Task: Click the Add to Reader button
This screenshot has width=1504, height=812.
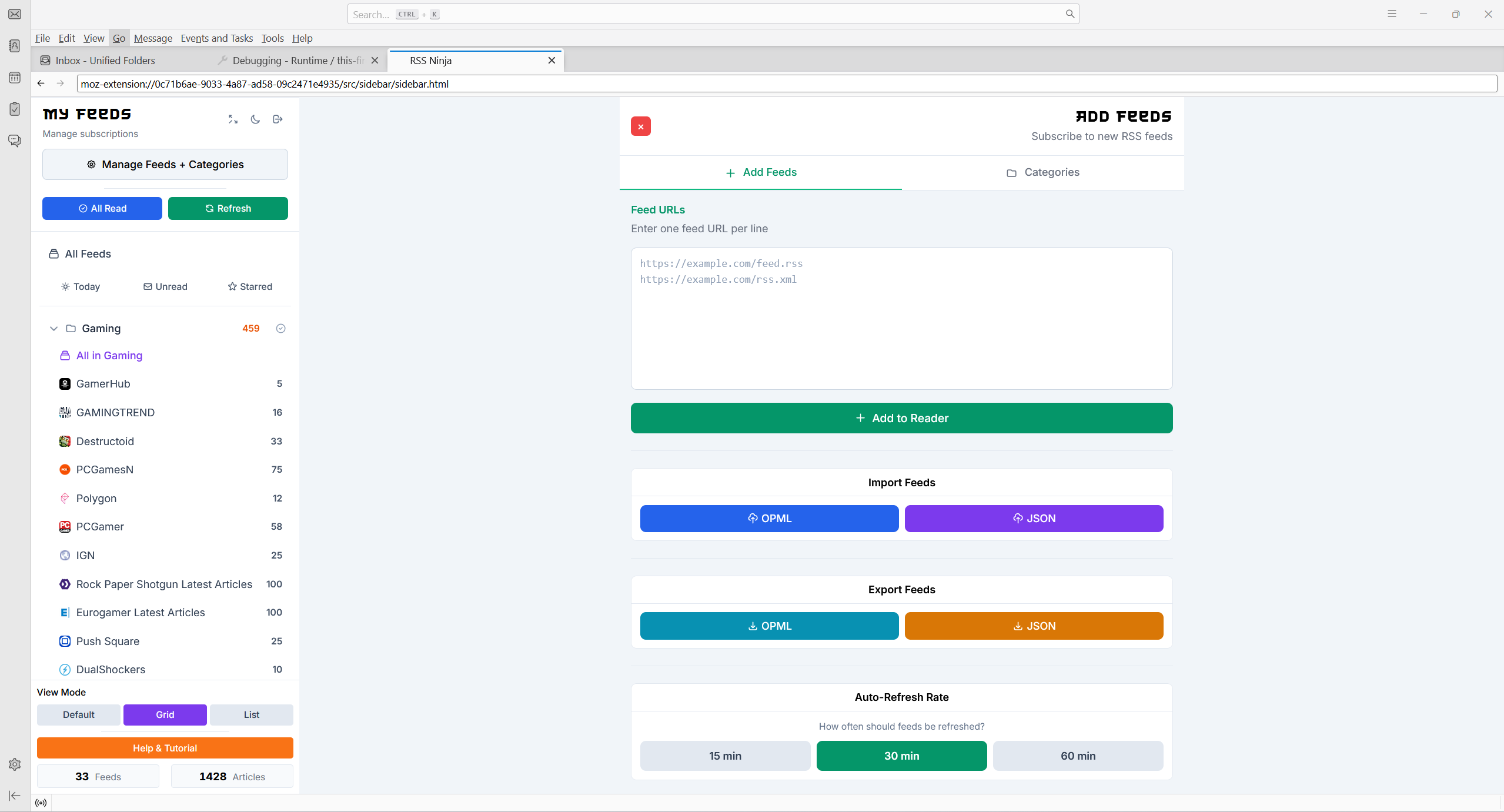Action: [x=901, y=418]
